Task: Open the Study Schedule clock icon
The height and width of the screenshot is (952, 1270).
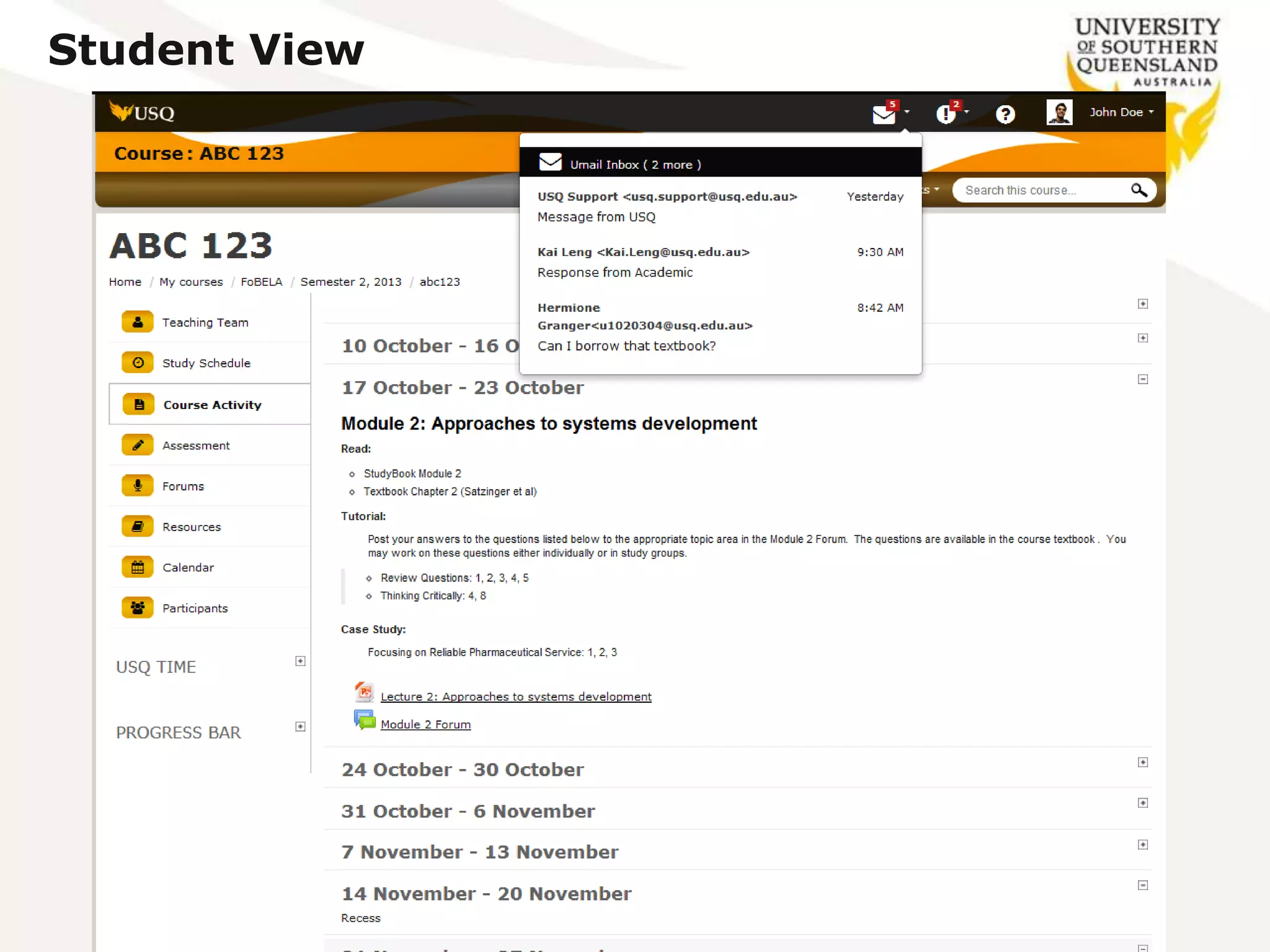Action: coord(138,363)
